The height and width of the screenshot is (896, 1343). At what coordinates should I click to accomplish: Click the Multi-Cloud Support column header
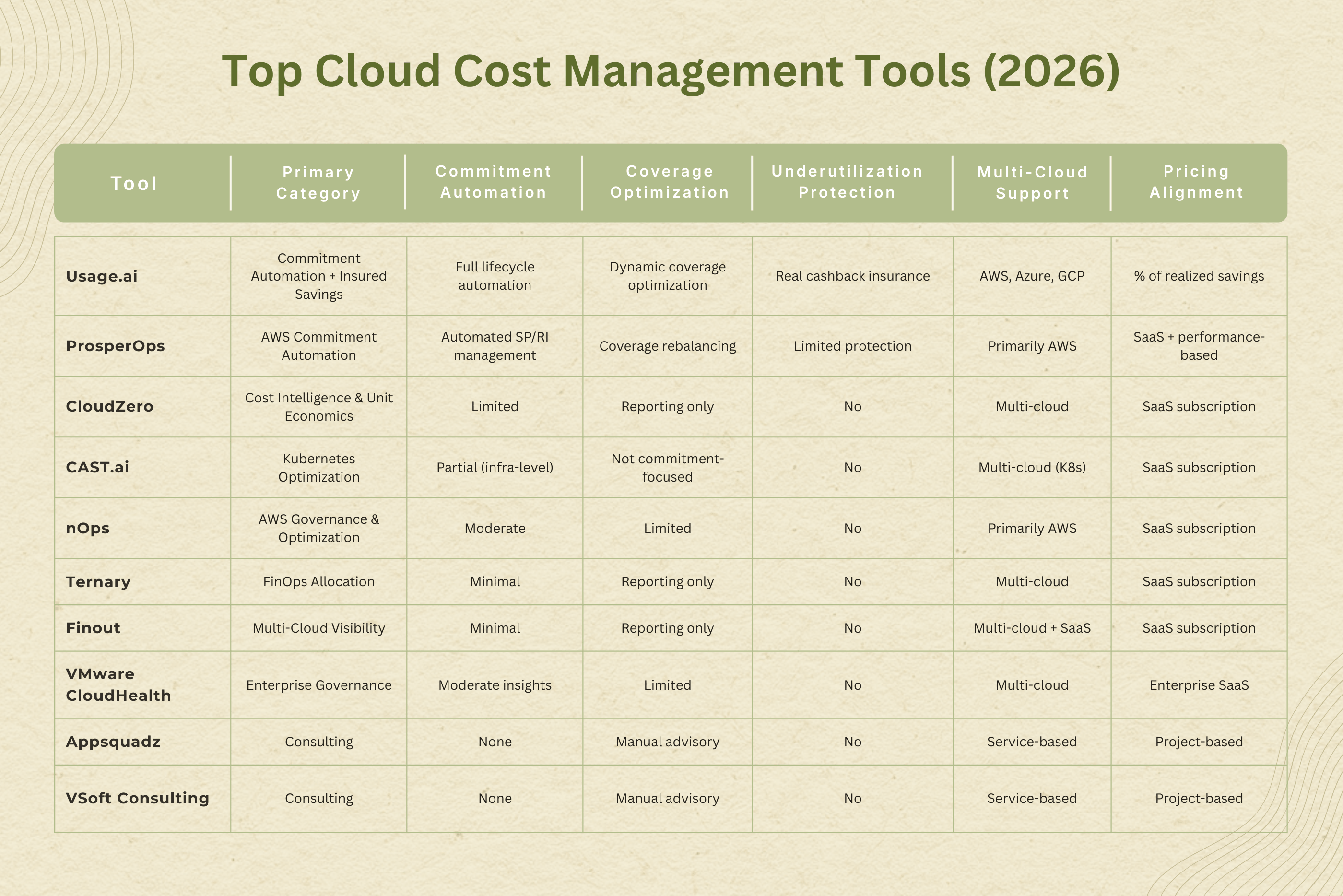(x=1032, y=183)
